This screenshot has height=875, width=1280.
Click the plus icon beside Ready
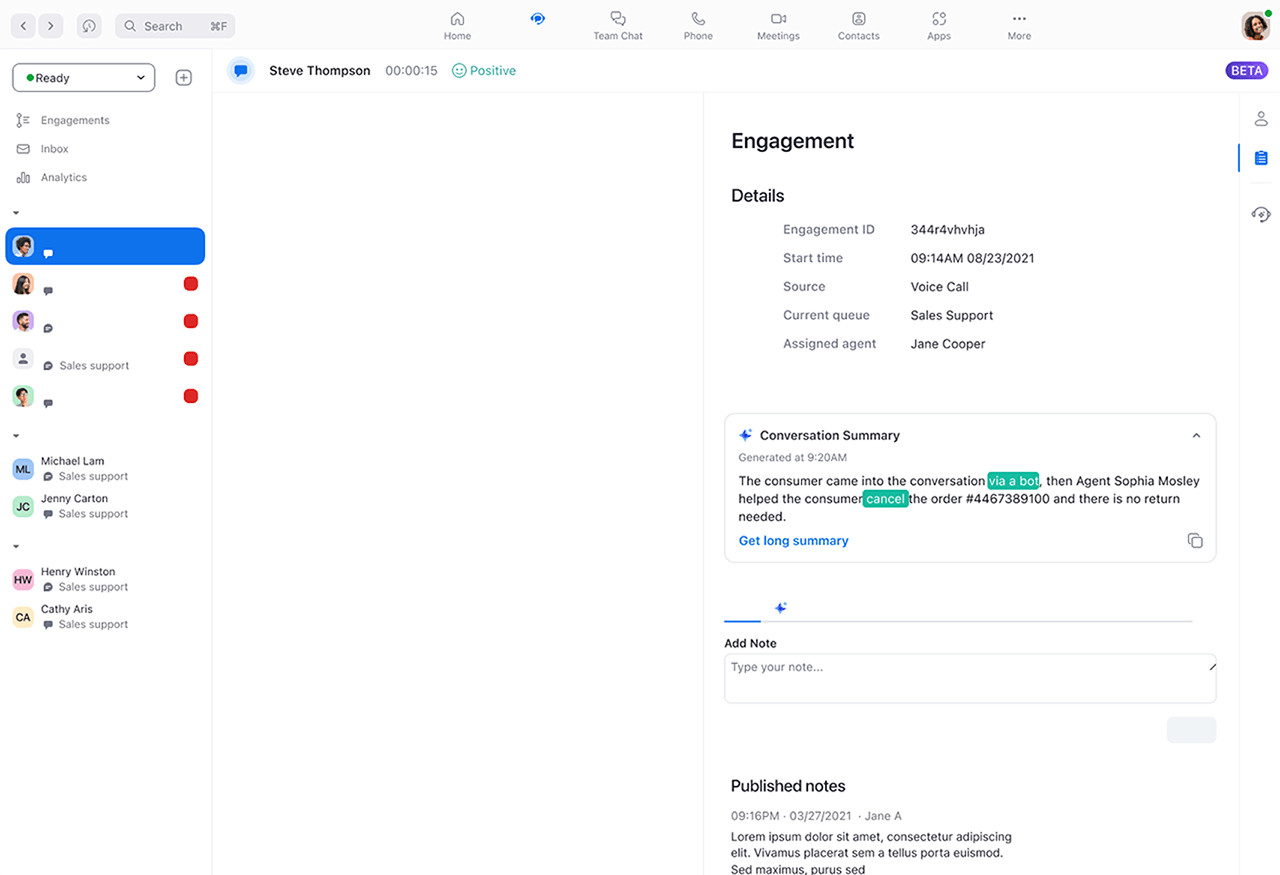(x=183, y=78)
